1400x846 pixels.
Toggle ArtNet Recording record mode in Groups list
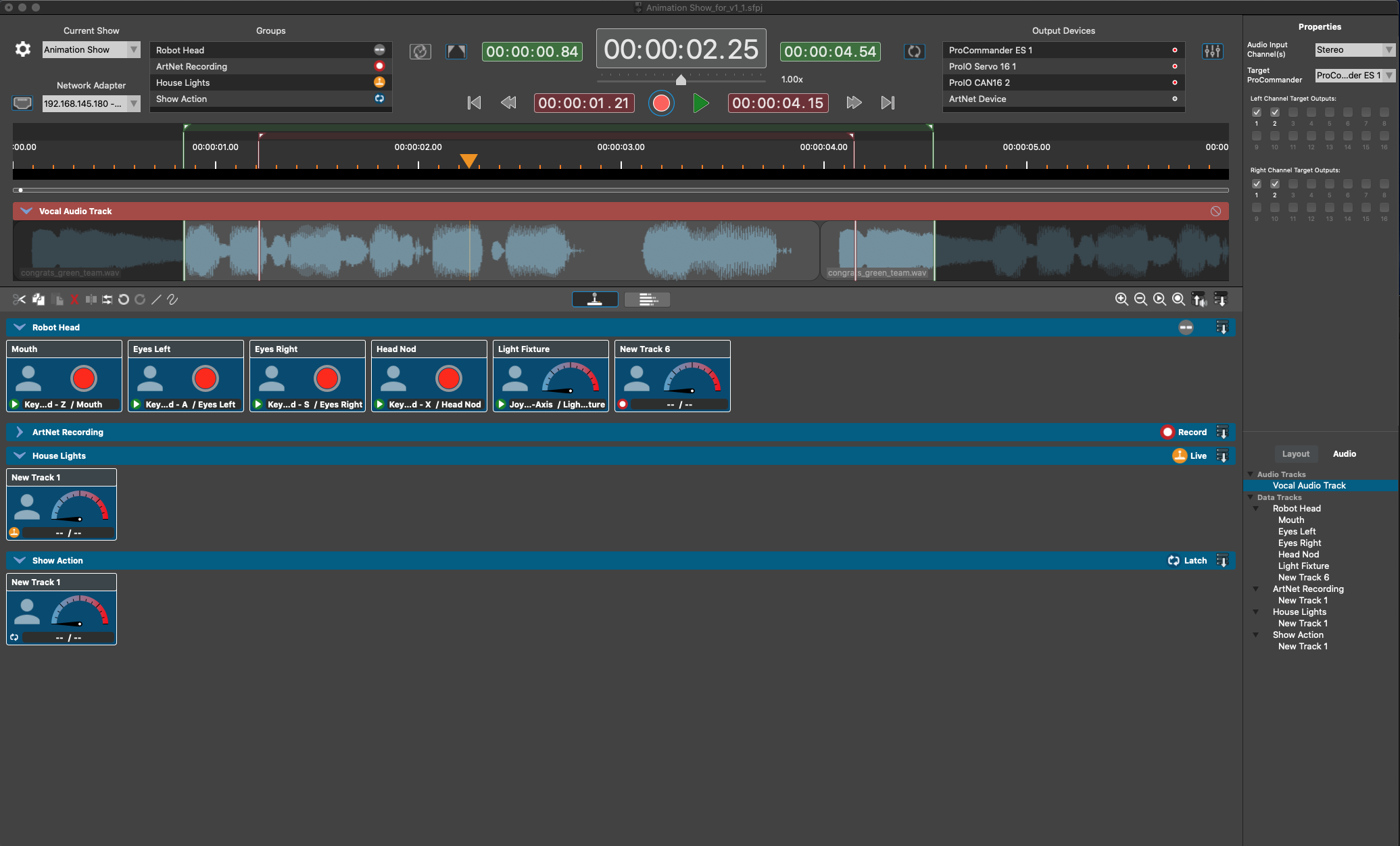tap(379, 66)
